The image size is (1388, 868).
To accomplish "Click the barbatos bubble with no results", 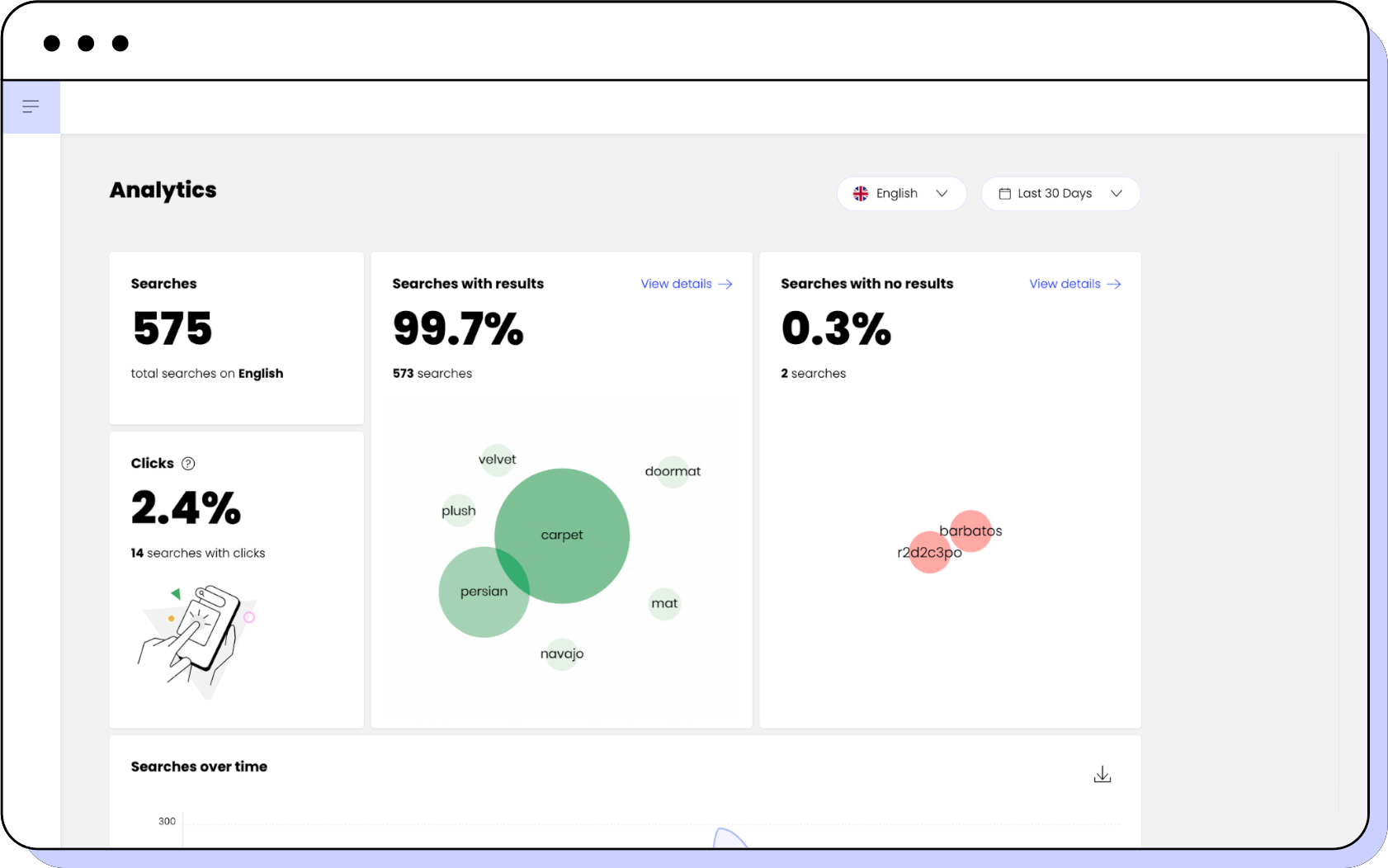I will [971, 531].
